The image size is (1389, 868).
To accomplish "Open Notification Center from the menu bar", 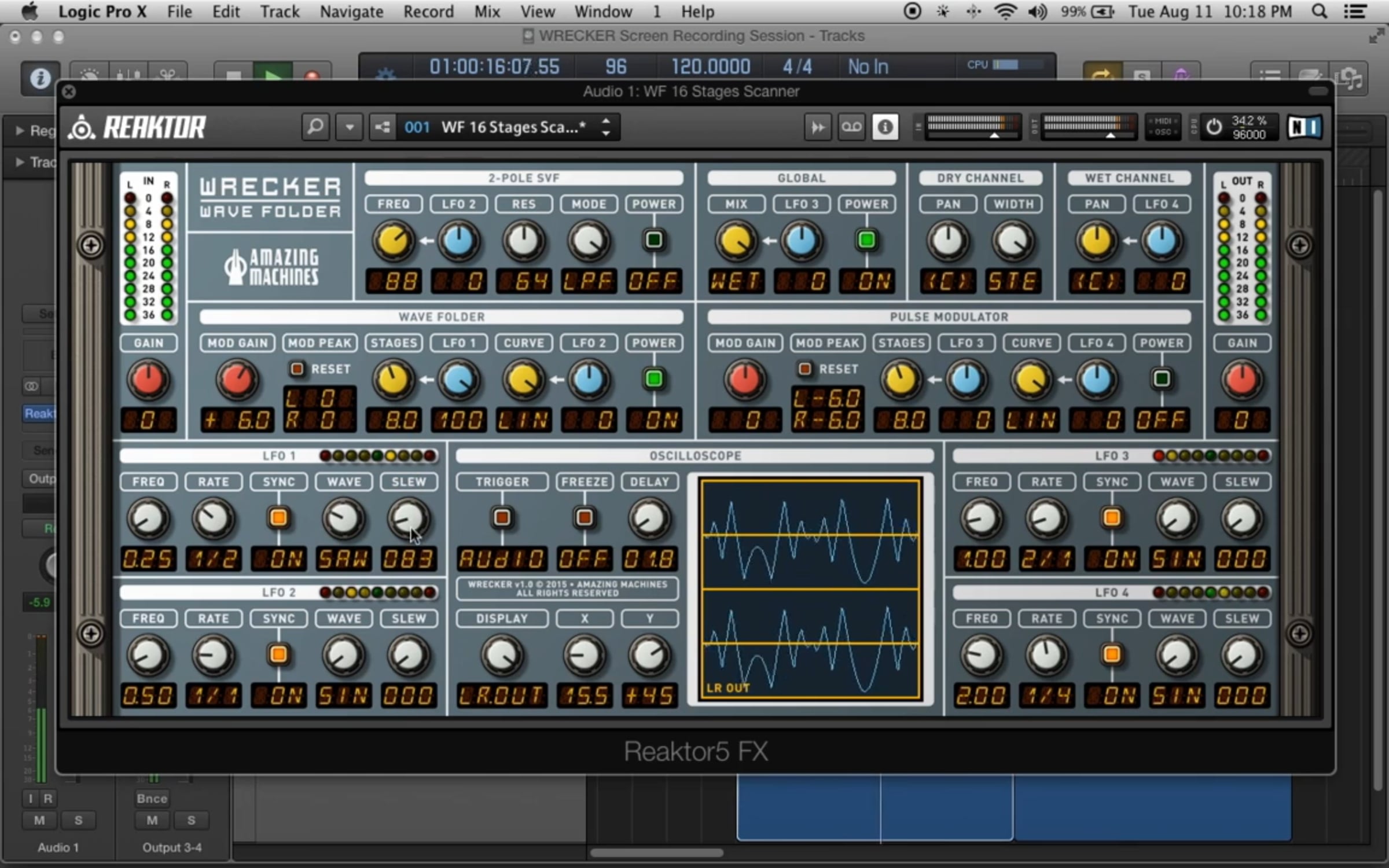I will point(1355,11).
